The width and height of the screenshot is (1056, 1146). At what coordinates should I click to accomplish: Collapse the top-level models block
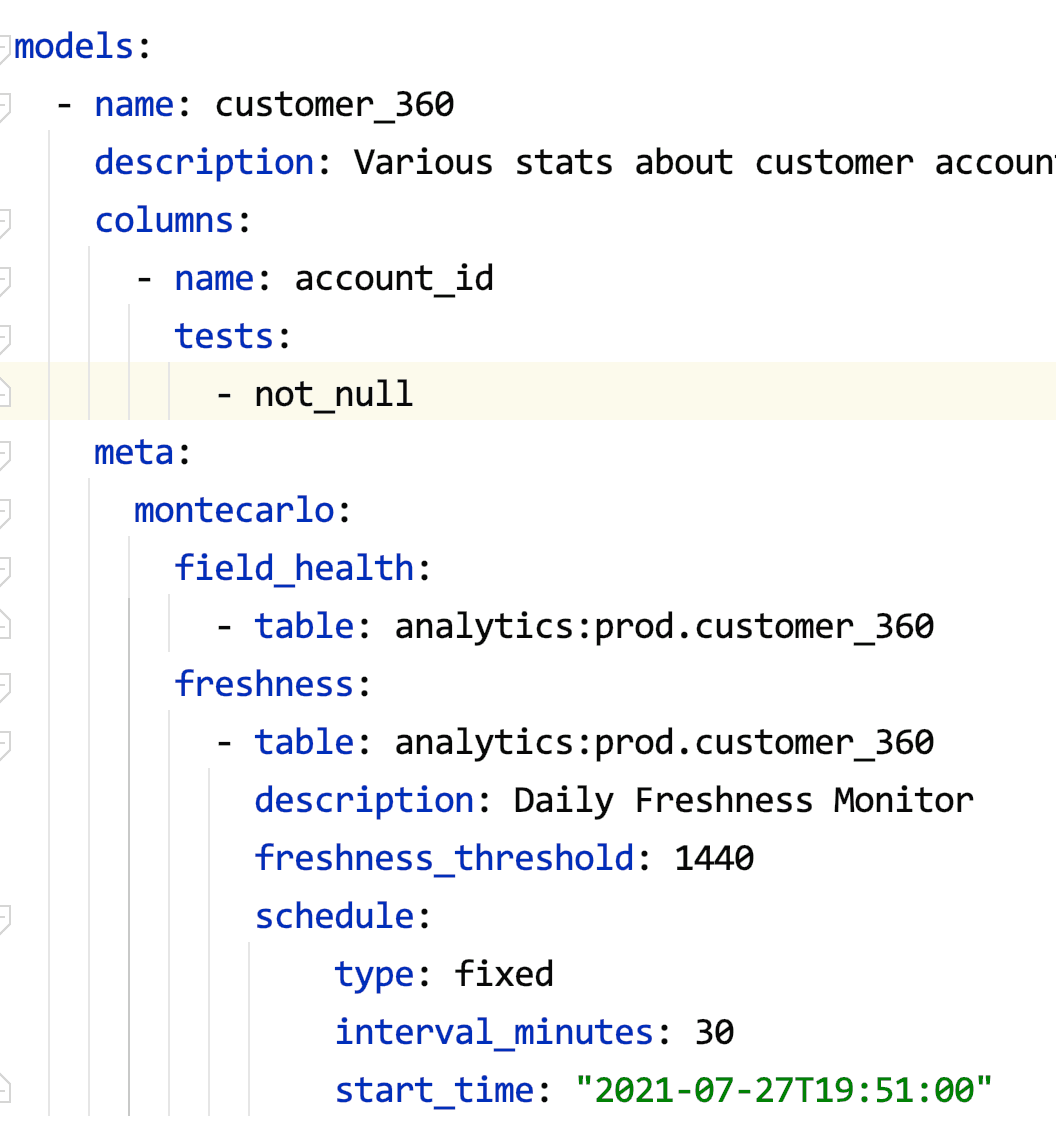(x=5, y=47)
